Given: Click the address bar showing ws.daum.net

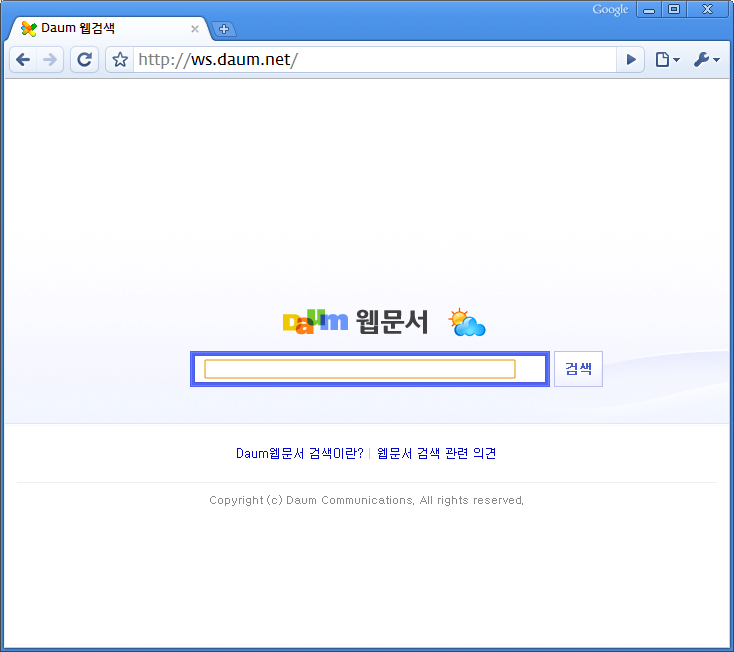Looking at the screenshot, I should (374, 59).
